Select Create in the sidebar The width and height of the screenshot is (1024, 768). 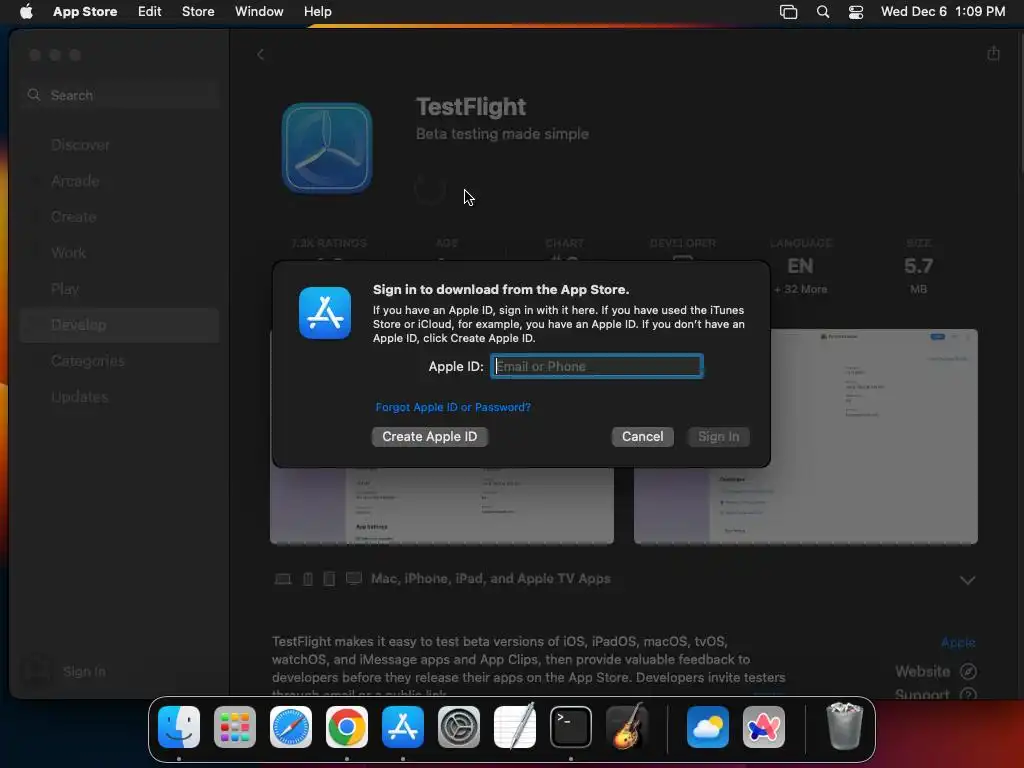tap(120, 217)
